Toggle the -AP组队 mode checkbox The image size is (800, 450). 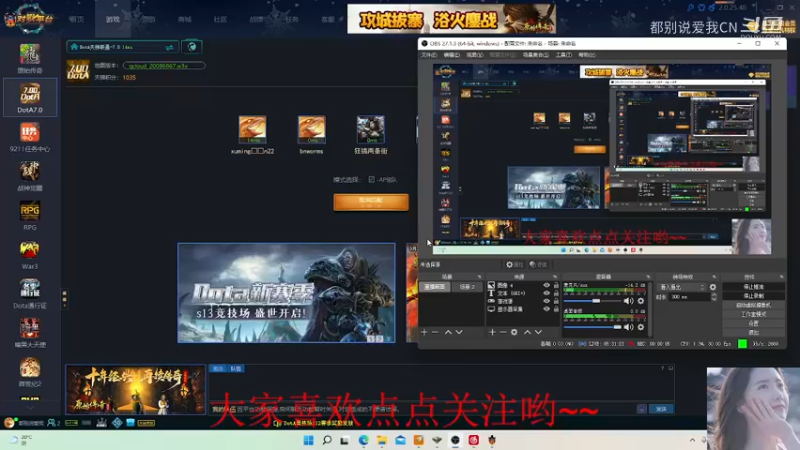(x=371, y=180)
